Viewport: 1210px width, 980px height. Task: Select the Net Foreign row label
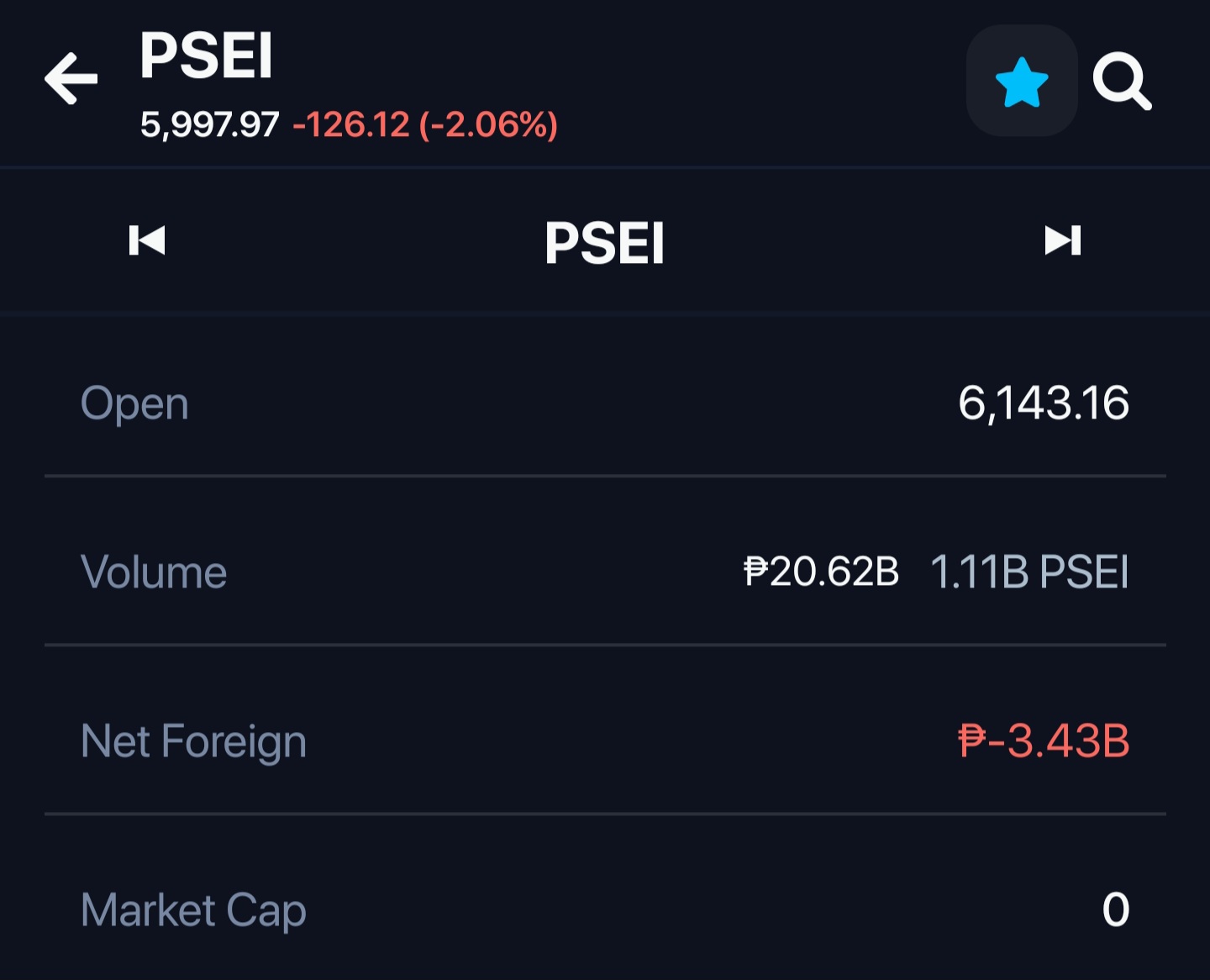(193, 741)
